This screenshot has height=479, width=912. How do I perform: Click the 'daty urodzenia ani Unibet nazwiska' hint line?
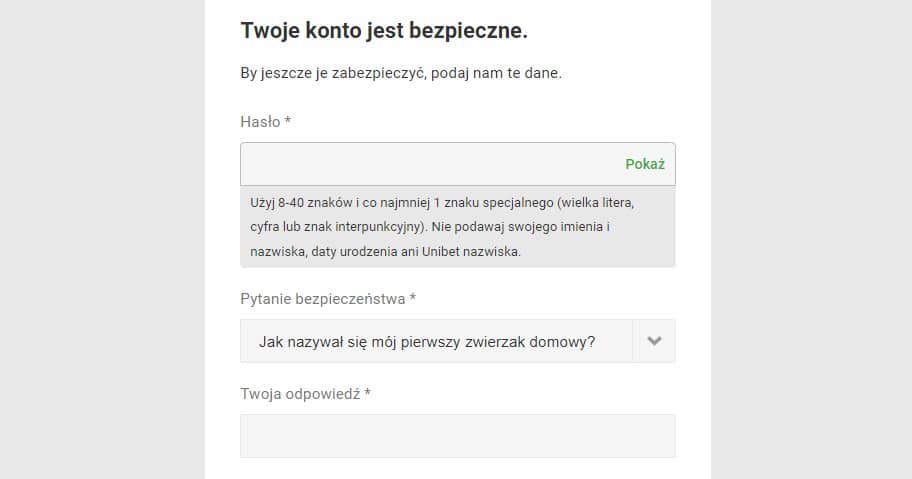point(385,252)
